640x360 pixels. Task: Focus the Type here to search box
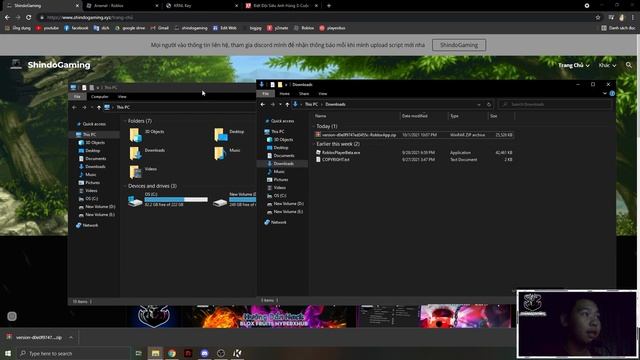73,353
